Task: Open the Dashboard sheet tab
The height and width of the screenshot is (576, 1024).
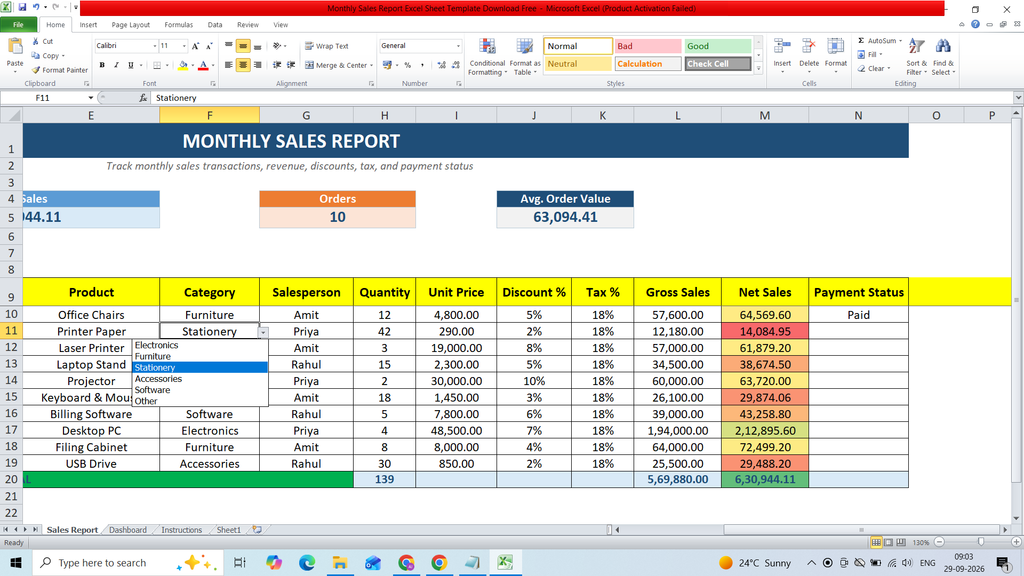Action: (128, 530)
